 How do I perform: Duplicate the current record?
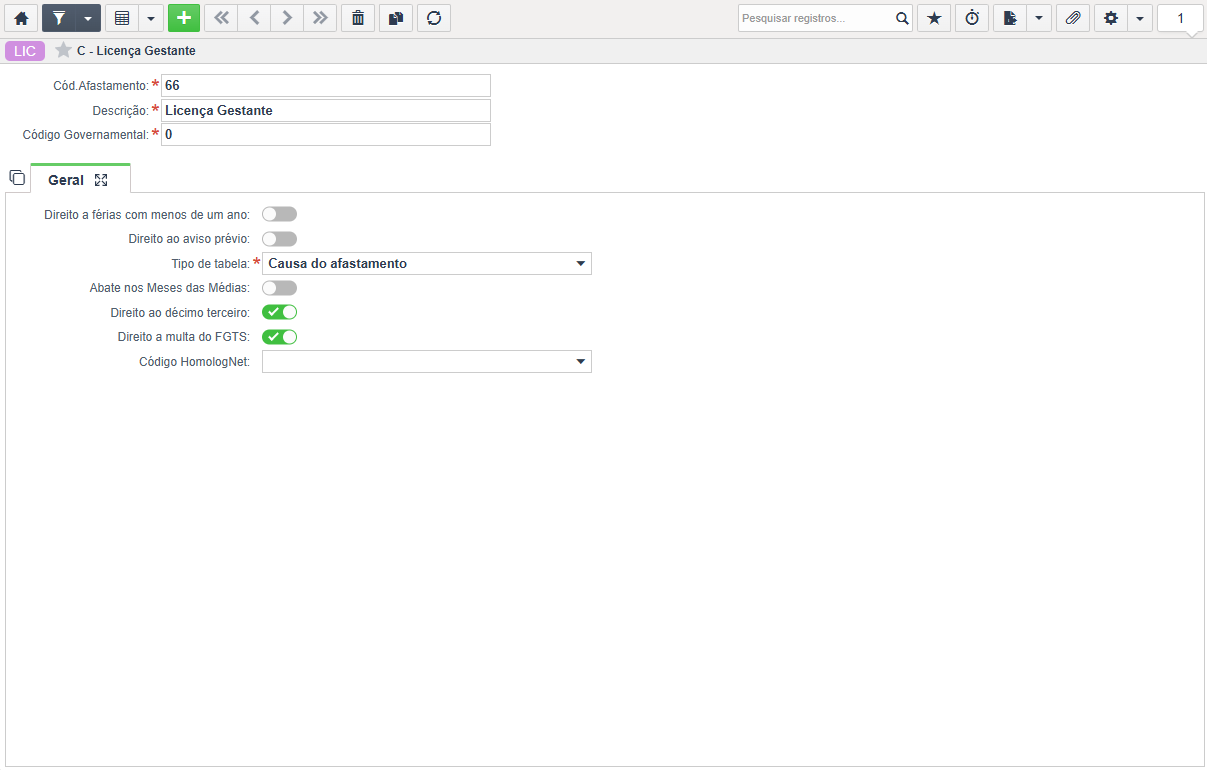396,18
